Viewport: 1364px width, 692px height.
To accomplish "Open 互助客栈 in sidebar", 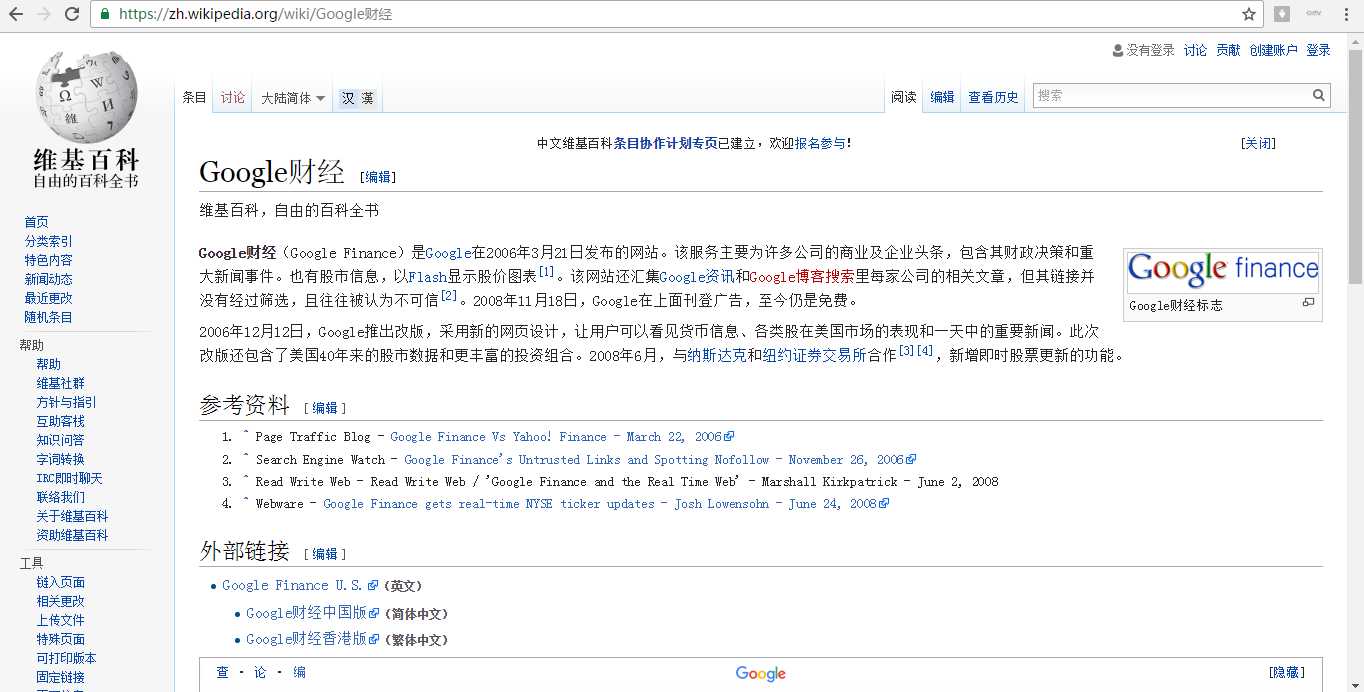I will [x=60, y=421].
